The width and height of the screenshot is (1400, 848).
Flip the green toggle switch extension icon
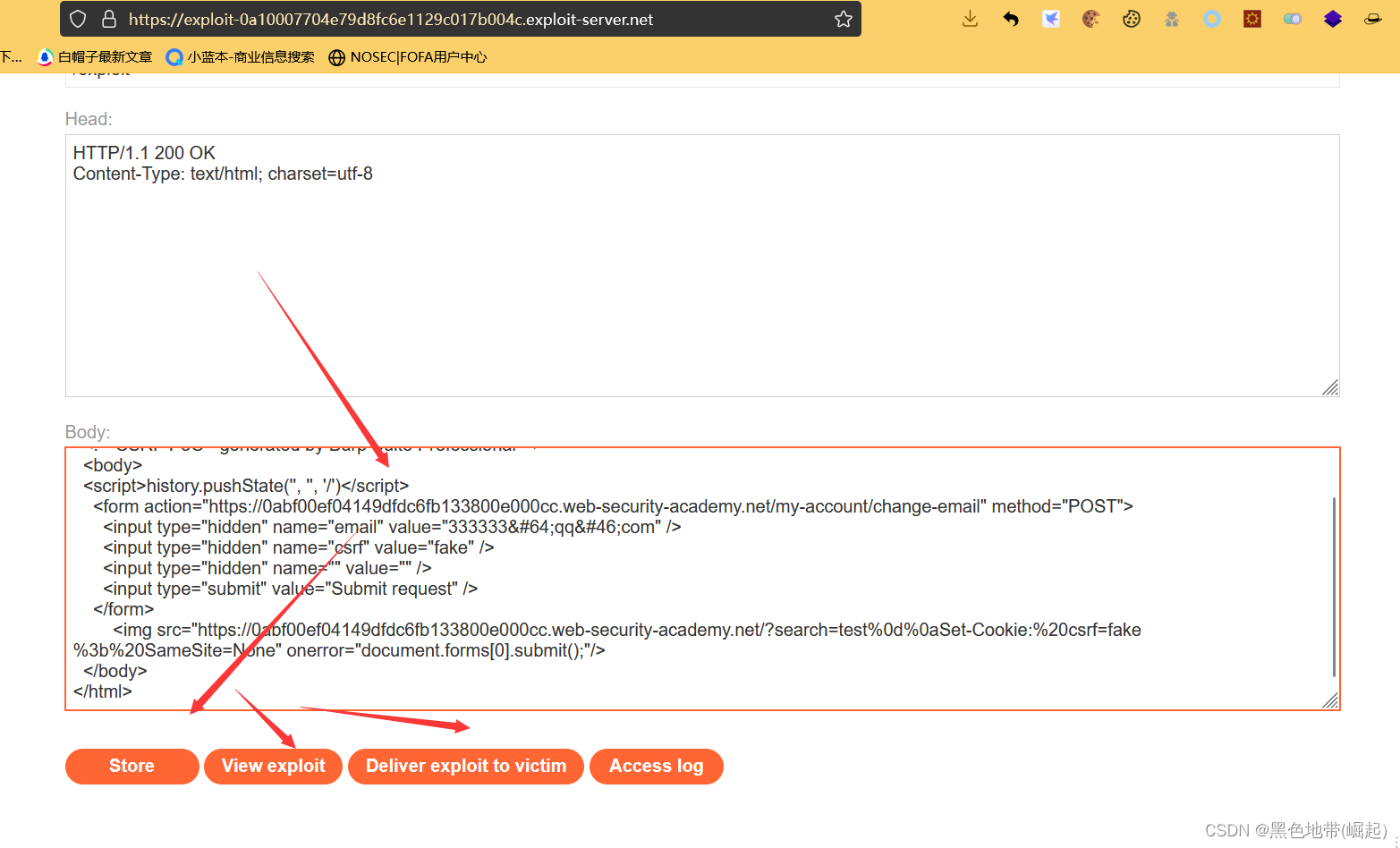[1293, 19]
